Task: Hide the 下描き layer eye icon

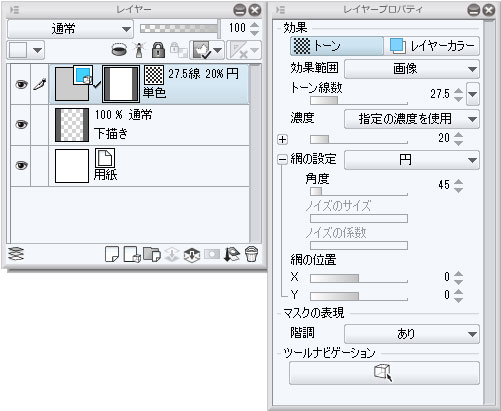Action: click(21, 125)
